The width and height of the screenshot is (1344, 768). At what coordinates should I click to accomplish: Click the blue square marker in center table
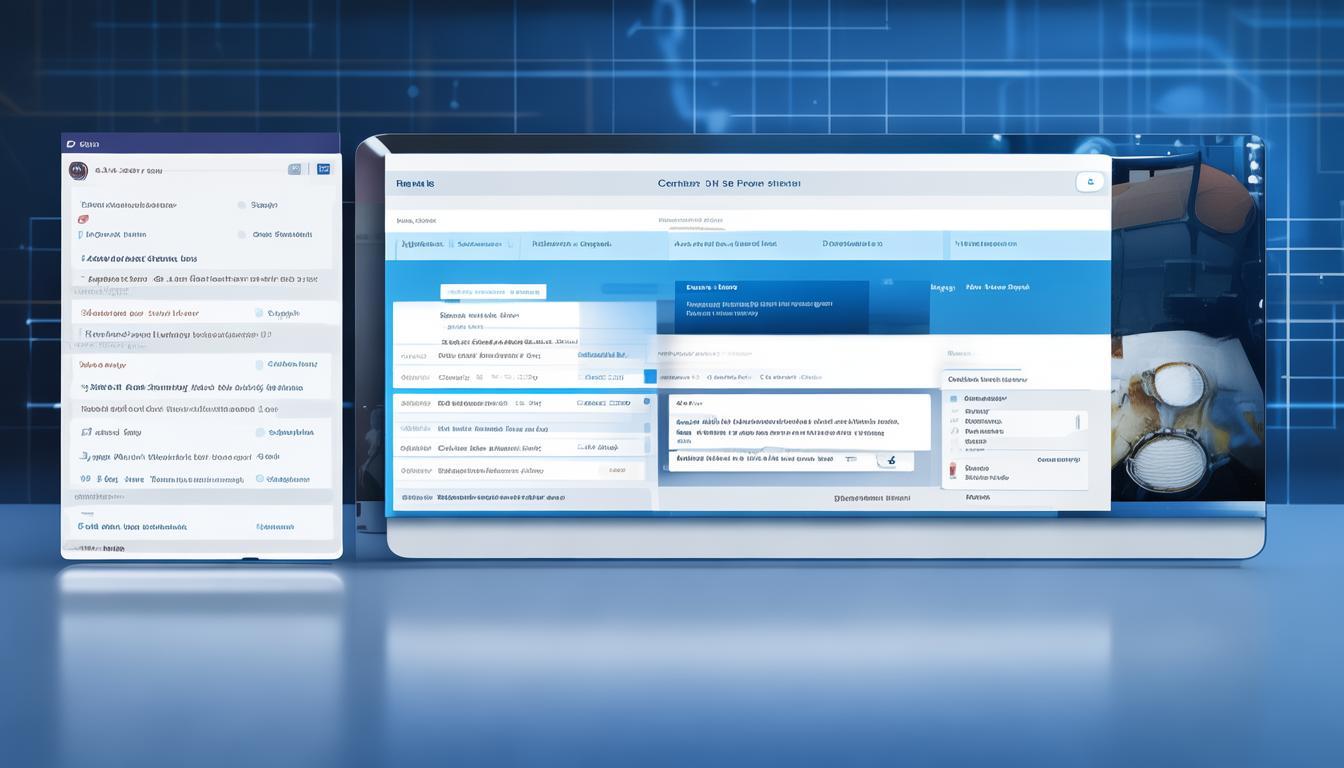(650, 377)
